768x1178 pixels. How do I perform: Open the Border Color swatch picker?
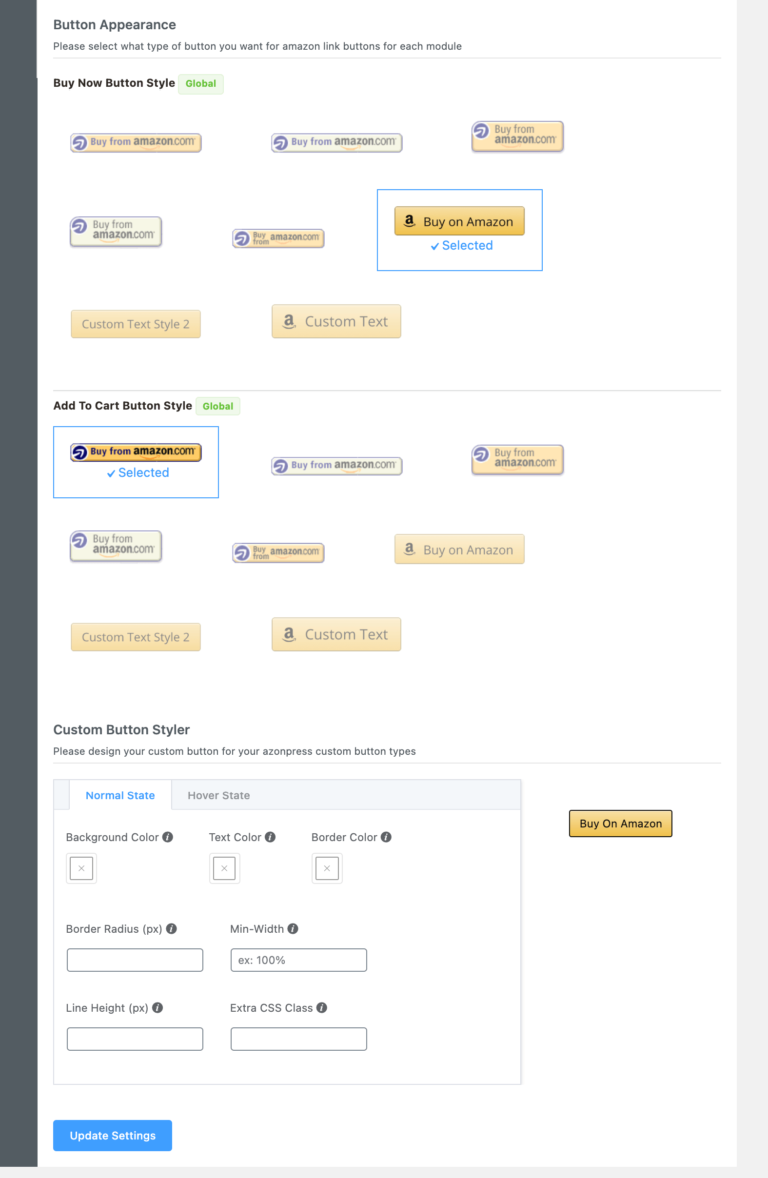(327, 868)
